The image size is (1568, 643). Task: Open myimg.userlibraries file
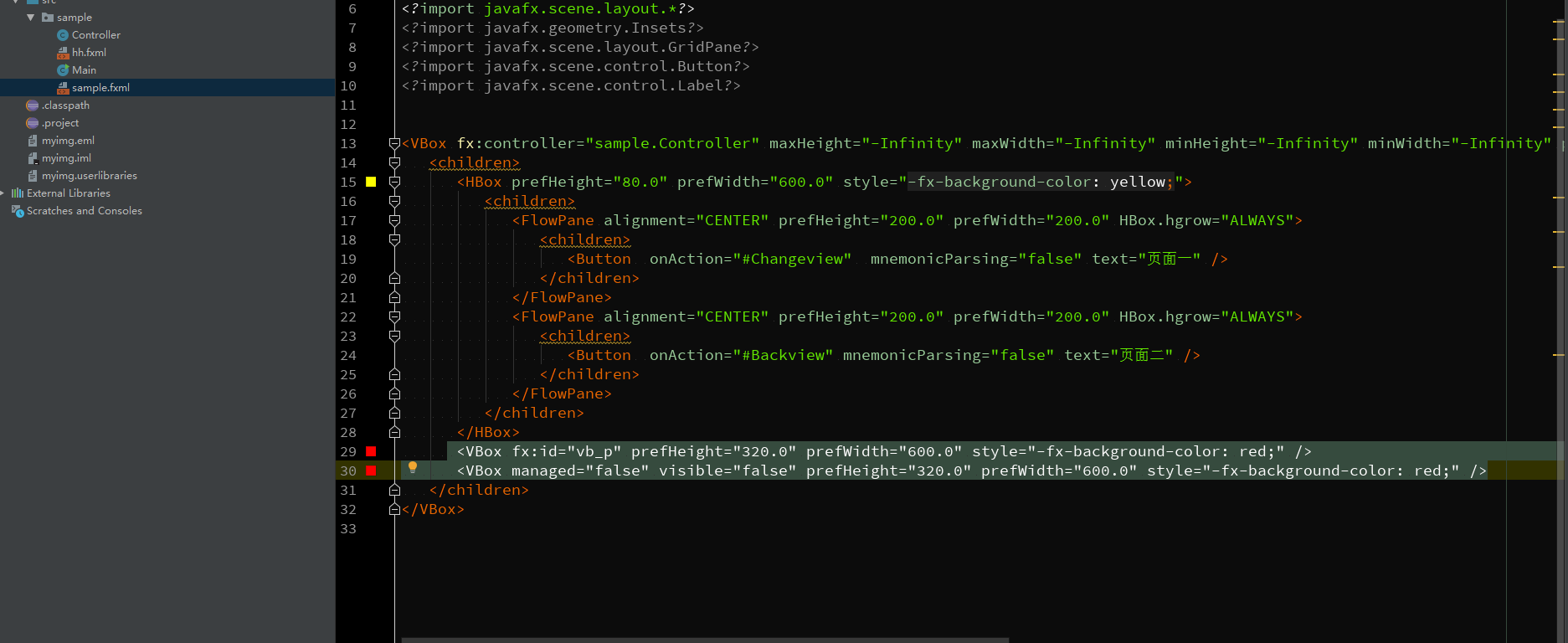[x=89, y=176]
